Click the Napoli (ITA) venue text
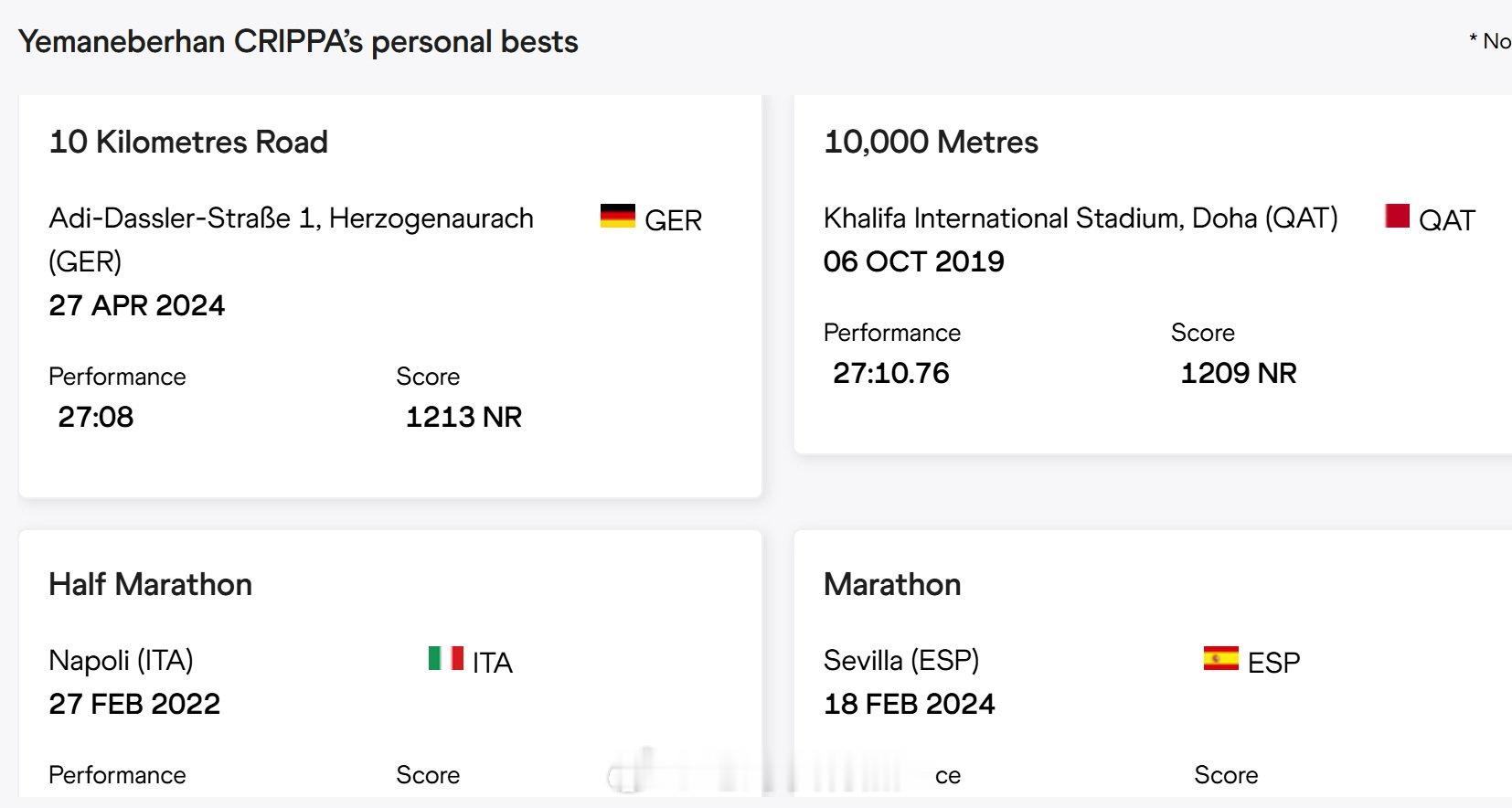Viewport: 1512px width, 808px height. (121, 660)
